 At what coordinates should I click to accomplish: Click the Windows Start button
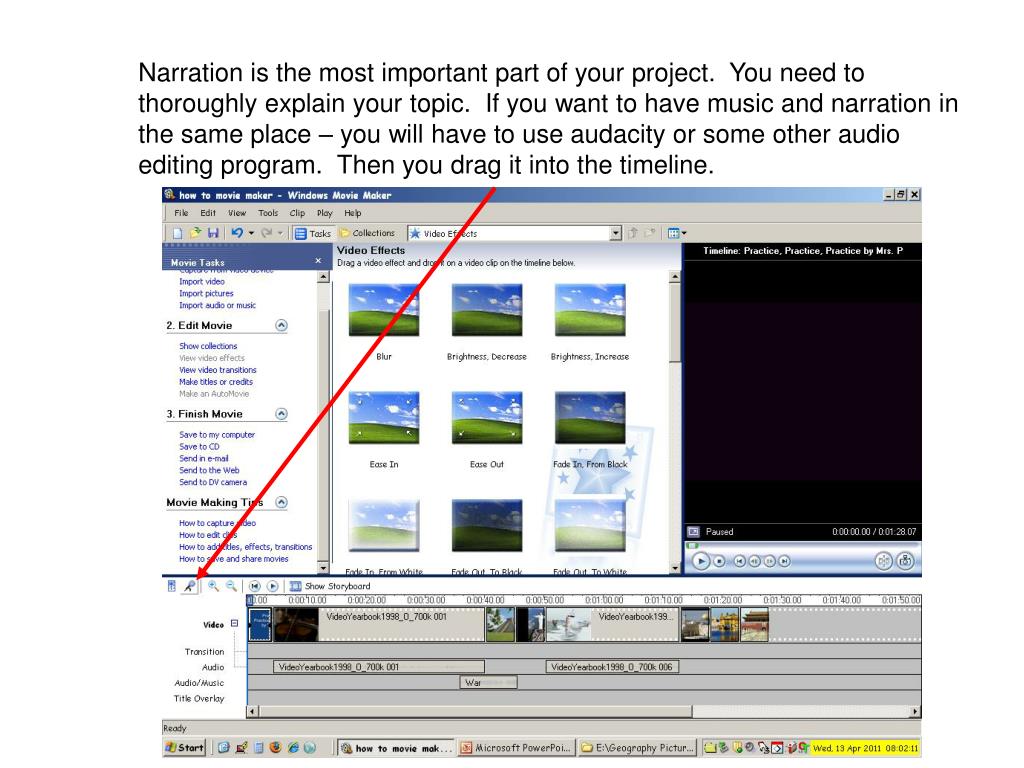[184, 748]
